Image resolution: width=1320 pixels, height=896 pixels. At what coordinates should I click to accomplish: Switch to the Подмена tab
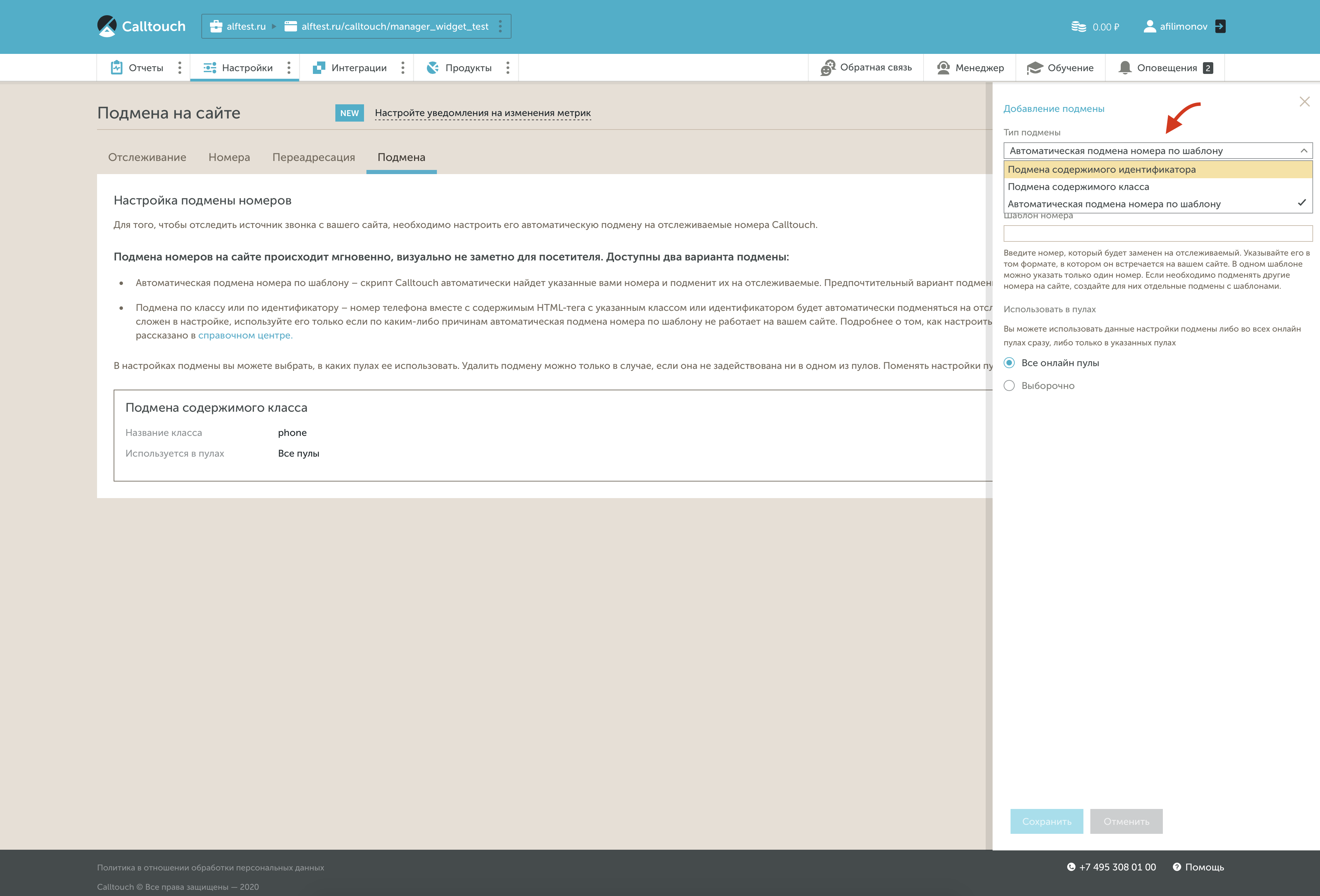coord(402,158)
